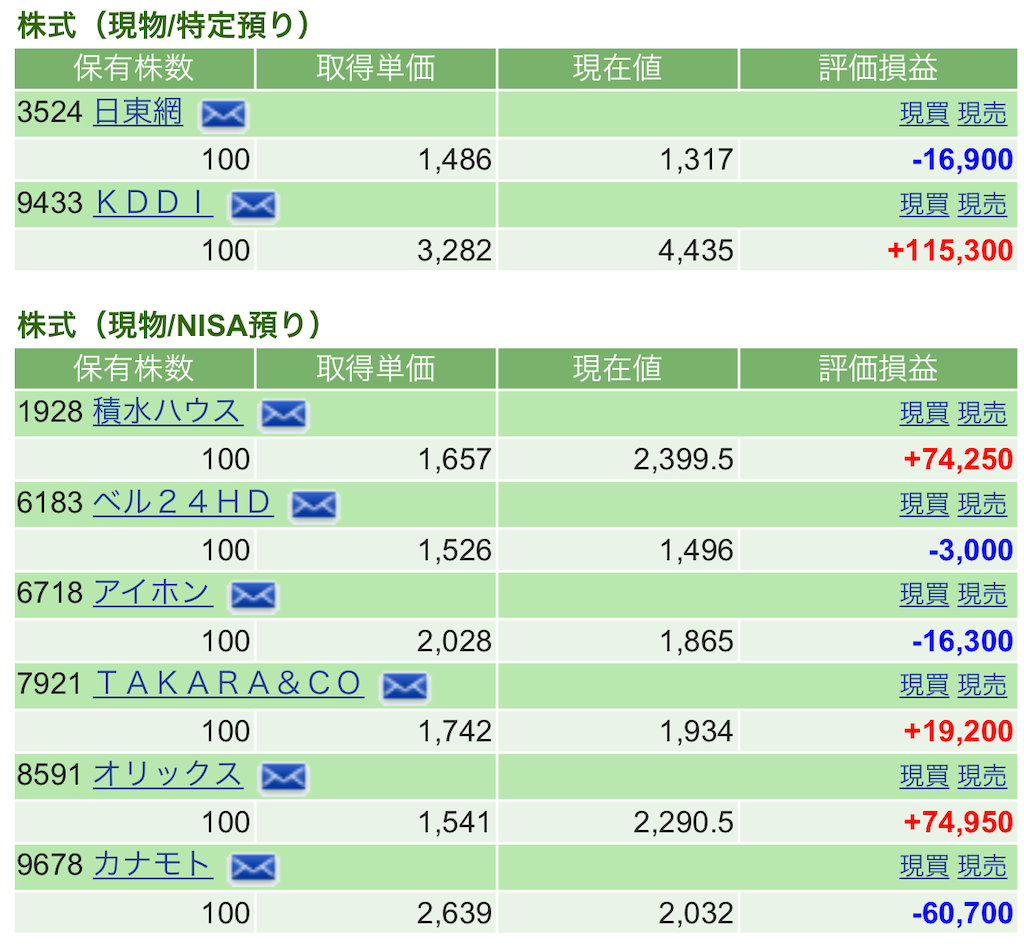Click the オリックス gain +74,950
The image size is (1024, 952).
click(x=958, y=822)
